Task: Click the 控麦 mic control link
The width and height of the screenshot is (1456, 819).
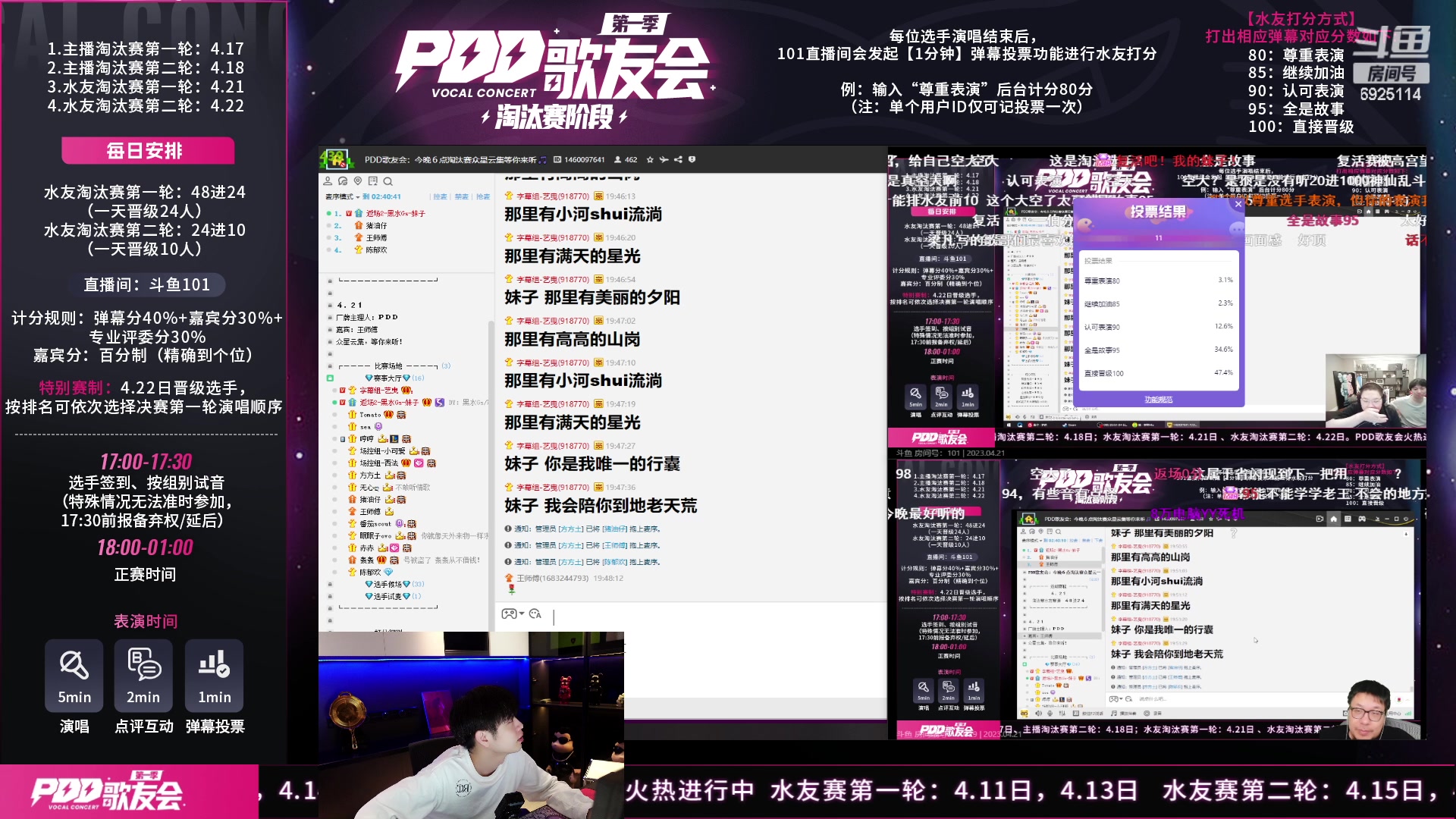Action: tap(440, 197)
